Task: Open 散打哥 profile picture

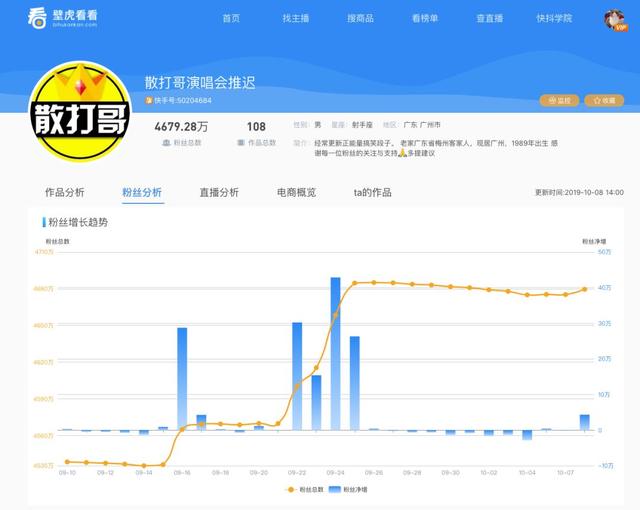Action: 80,111
